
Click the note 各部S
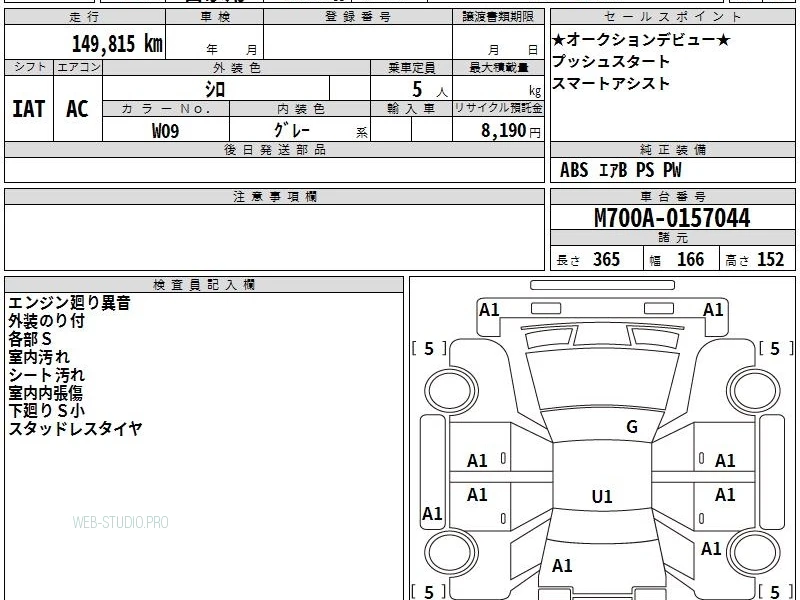tap(30, 339)
